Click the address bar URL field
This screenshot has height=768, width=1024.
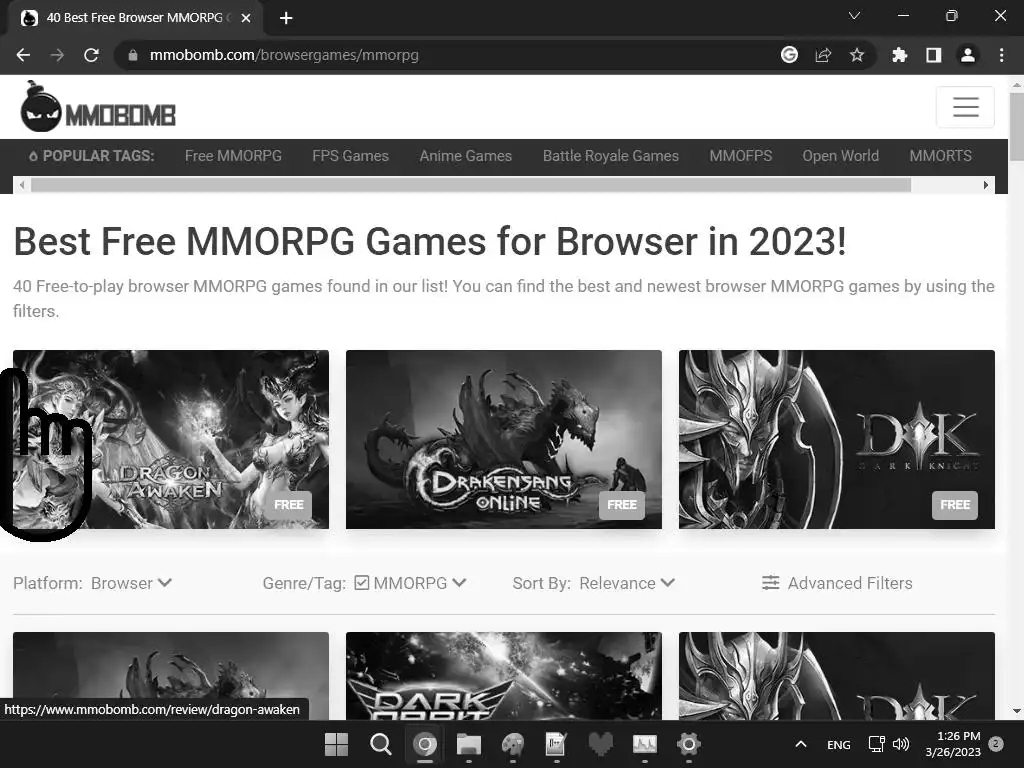coord(451,56)
